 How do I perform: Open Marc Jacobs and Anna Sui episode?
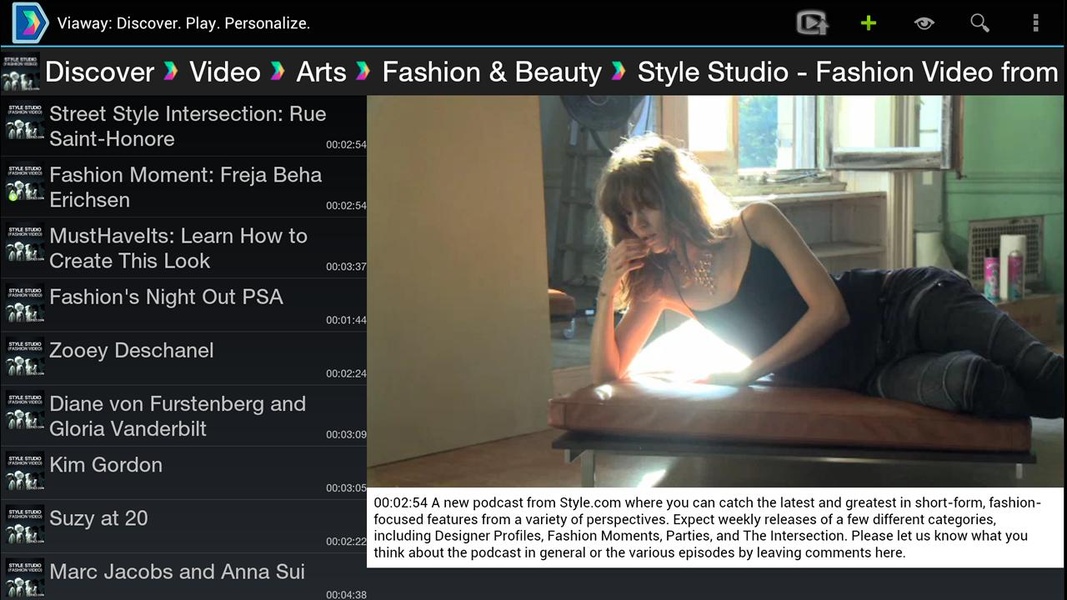point(184,577)
